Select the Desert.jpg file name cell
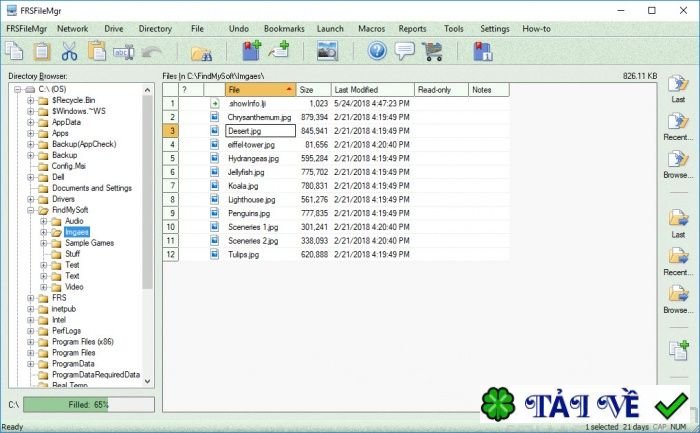 coord(261,131)
